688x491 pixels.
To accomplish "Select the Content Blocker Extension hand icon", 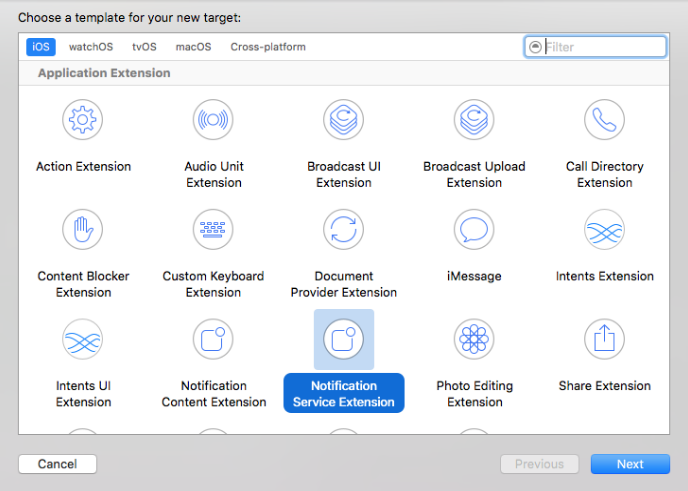I will pyautogui.click(x=83, y=230).
